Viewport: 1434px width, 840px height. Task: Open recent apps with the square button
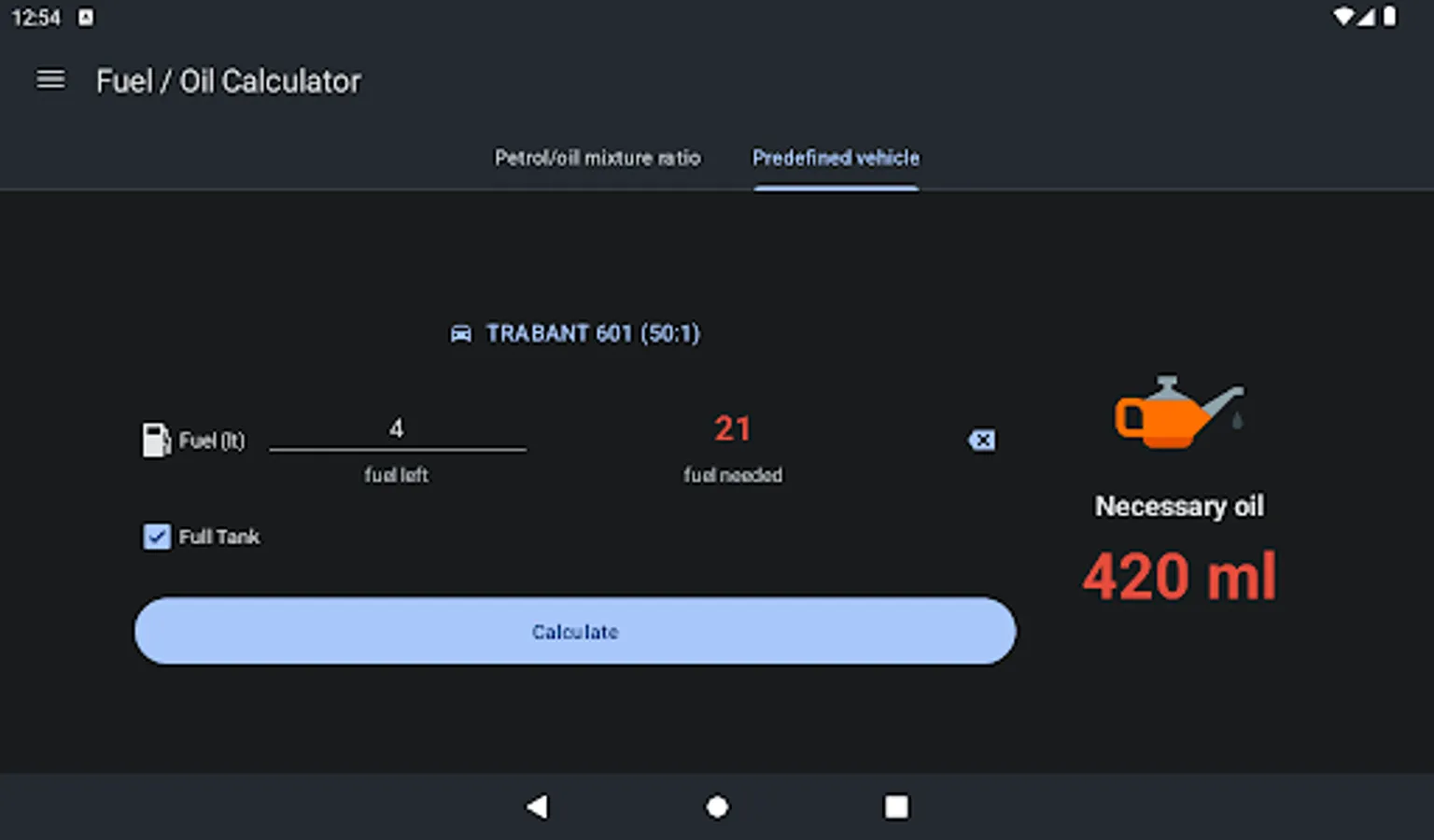click(896, 806)
